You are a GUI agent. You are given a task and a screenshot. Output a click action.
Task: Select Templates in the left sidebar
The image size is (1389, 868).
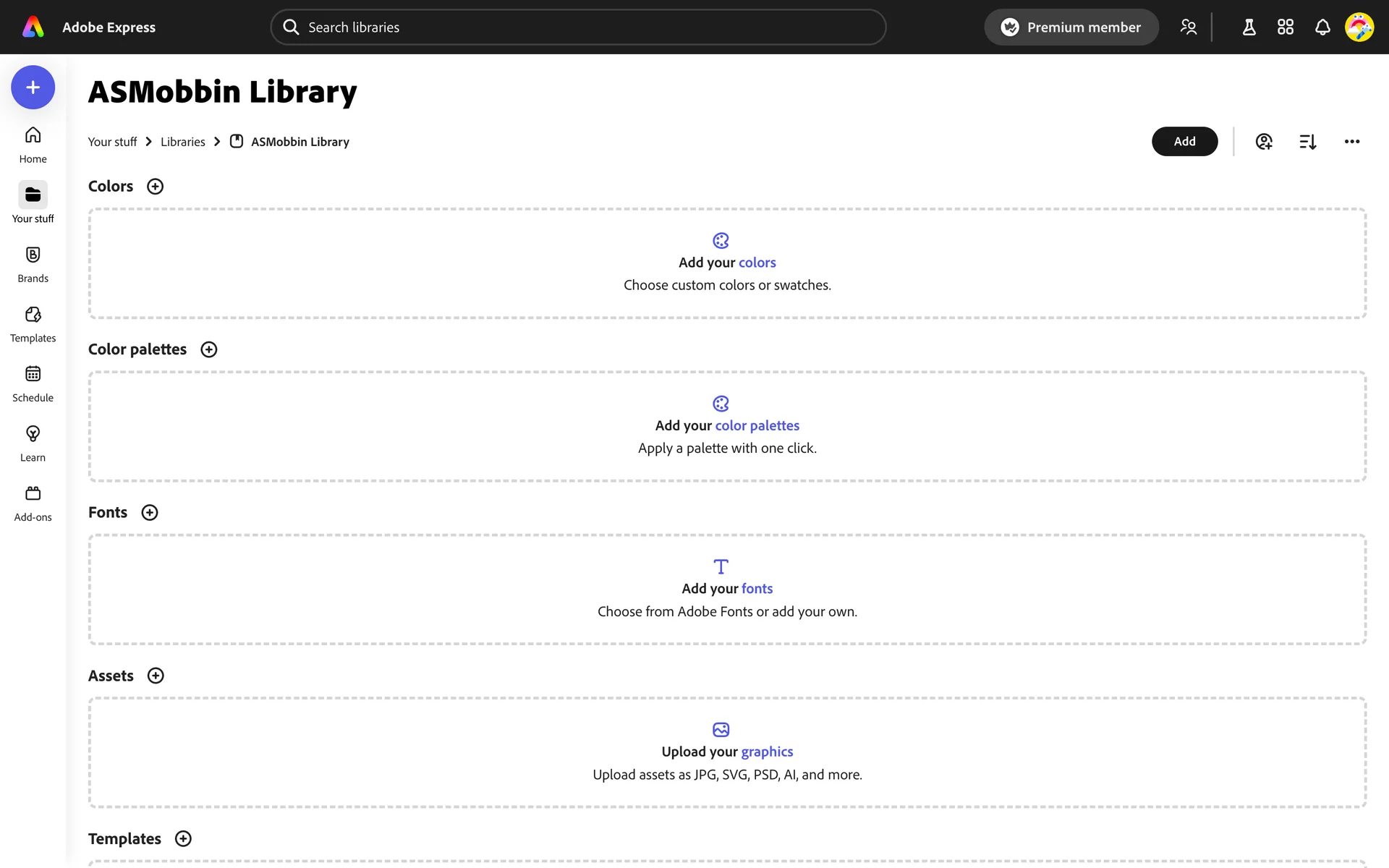pyautogui.click(x=33, y=324)
